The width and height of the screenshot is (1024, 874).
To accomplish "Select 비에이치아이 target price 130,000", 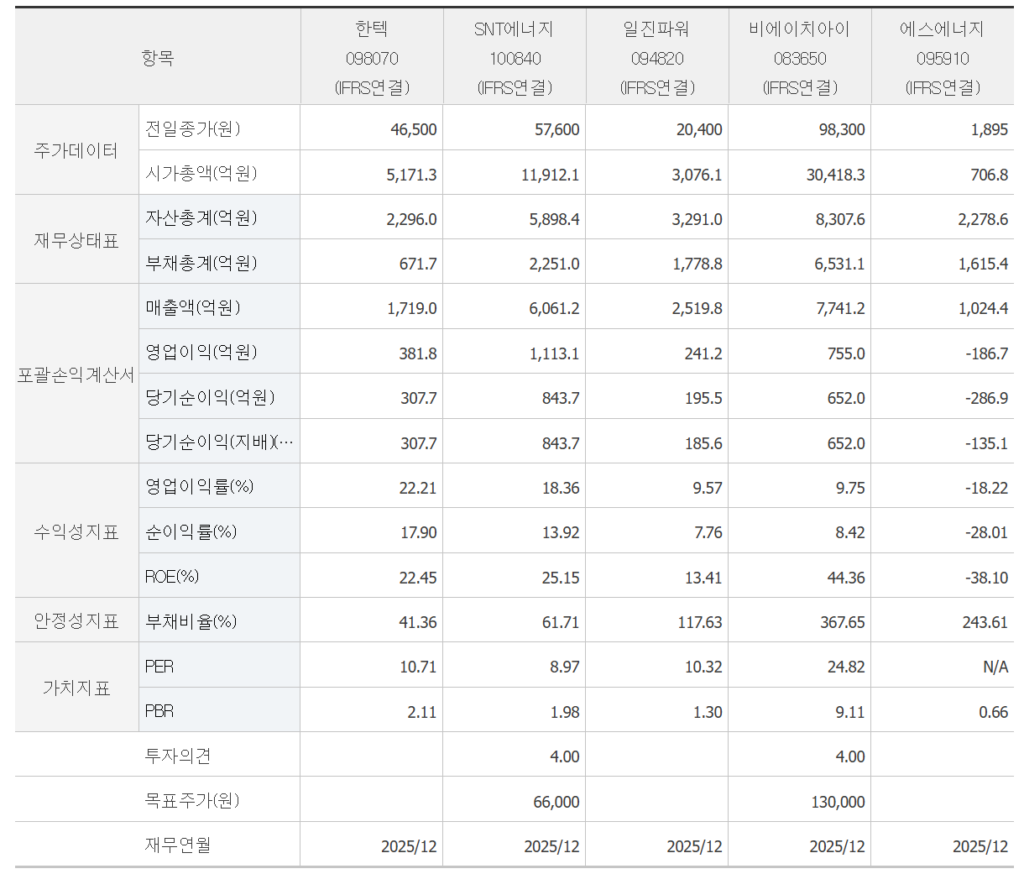I will (x=838, y=801).
